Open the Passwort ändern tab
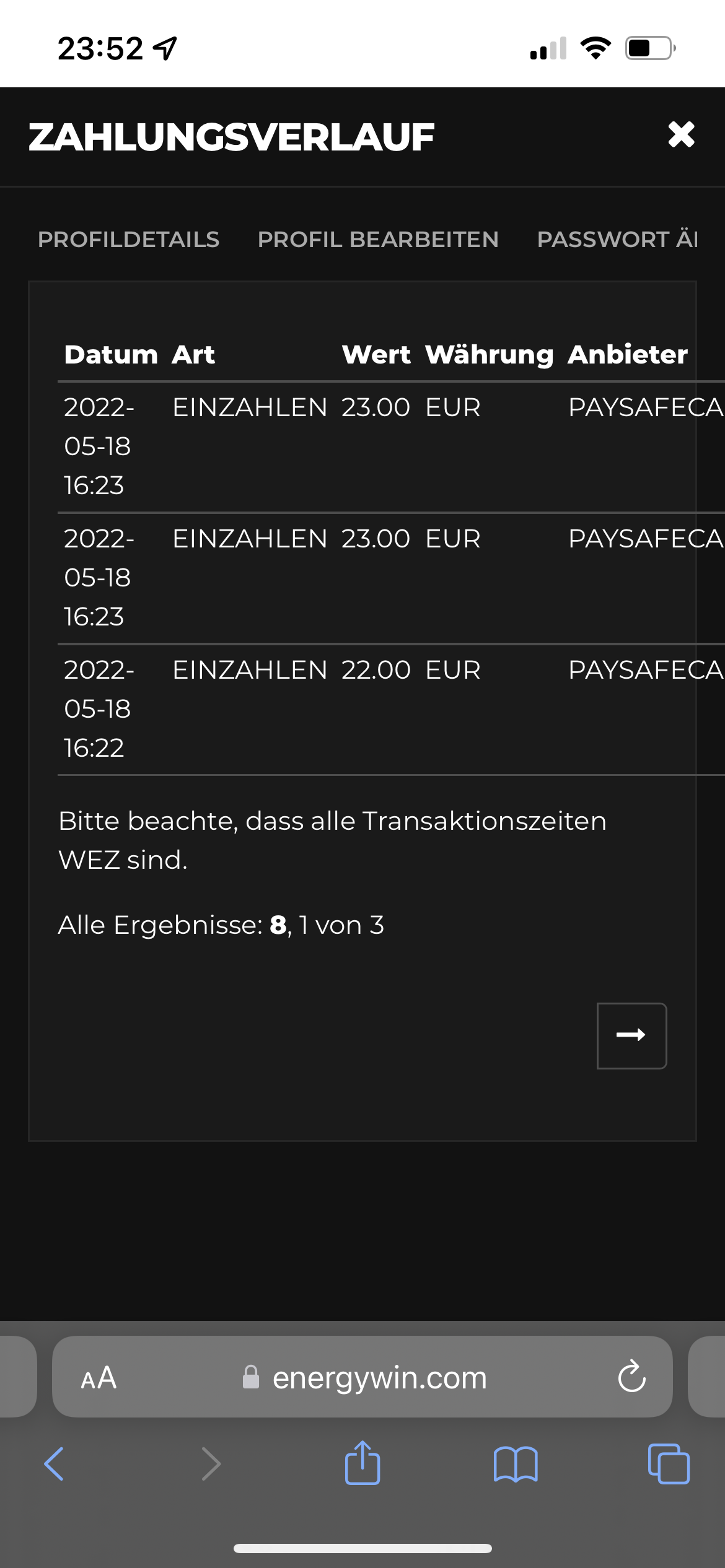This screenshot has height=1568, width=725. (617, 240)
